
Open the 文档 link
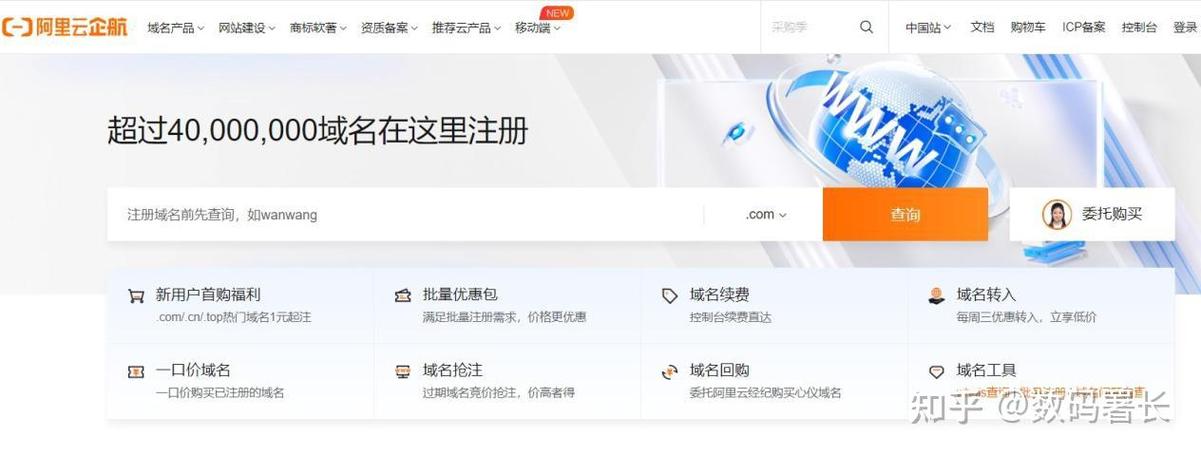point(982,28)
